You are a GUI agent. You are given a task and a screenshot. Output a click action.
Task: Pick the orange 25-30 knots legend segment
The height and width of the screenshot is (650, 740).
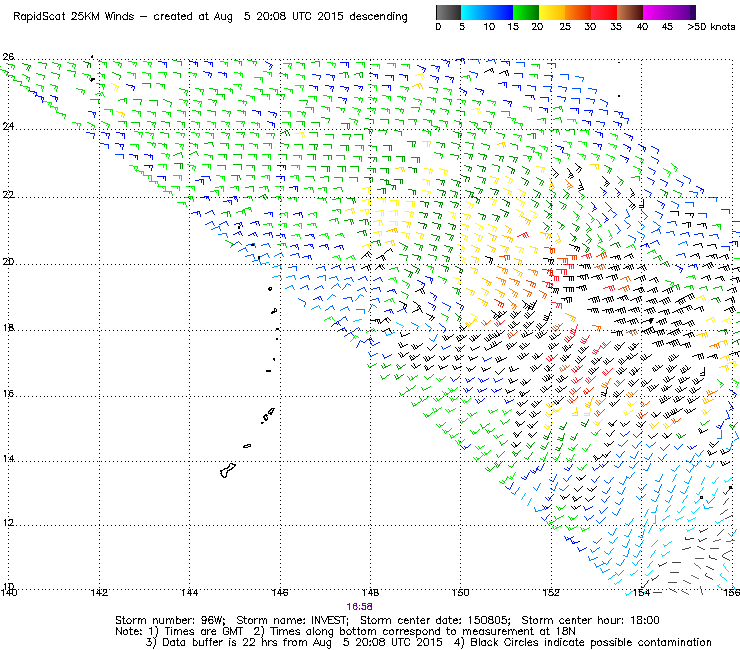point(578,13)
